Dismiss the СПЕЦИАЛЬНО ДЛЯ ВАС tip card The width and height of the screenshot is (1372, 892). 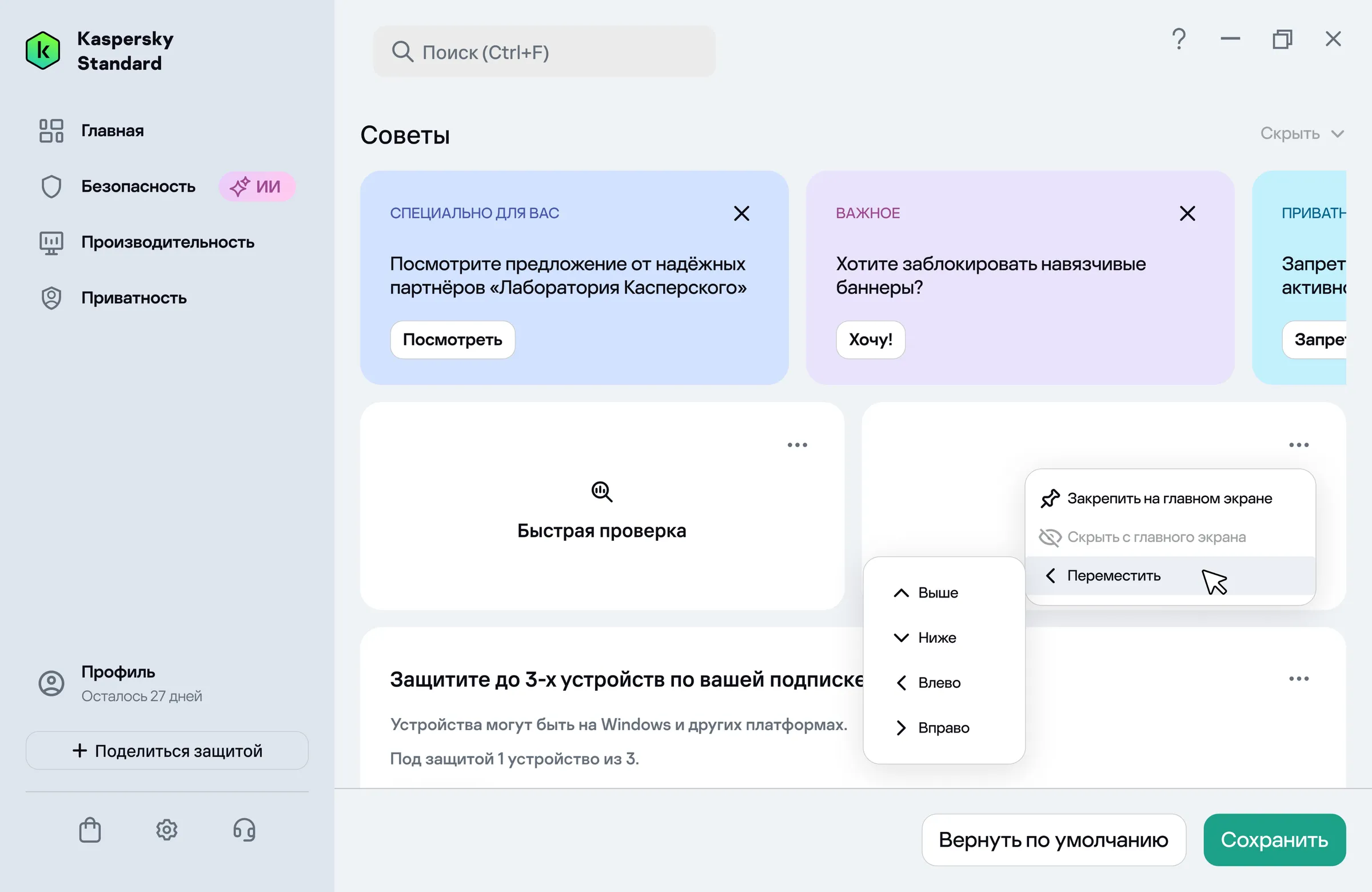[741, 213]
